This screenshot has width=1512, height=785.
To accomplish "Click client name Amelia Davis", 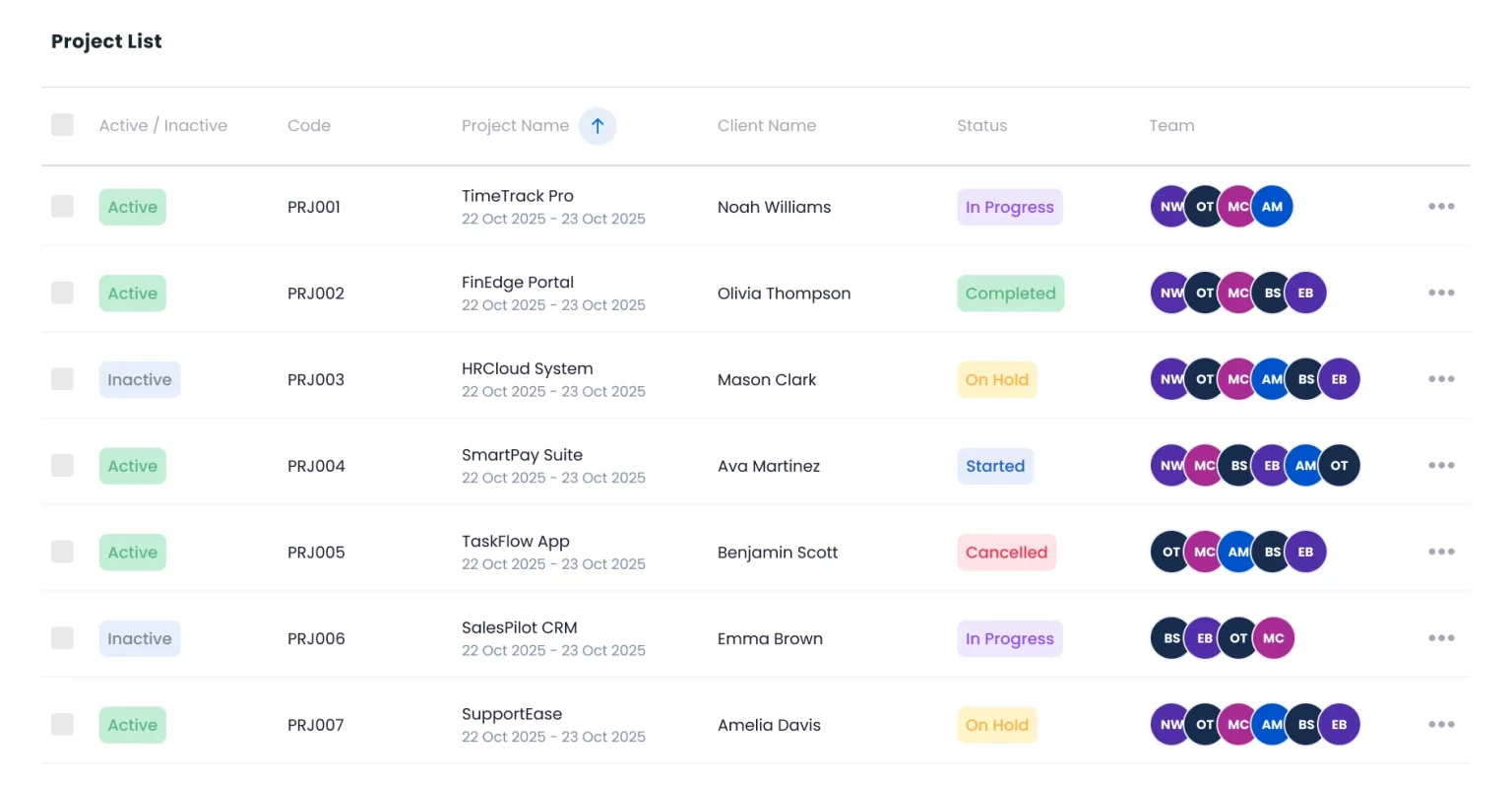I will [769, 725].
